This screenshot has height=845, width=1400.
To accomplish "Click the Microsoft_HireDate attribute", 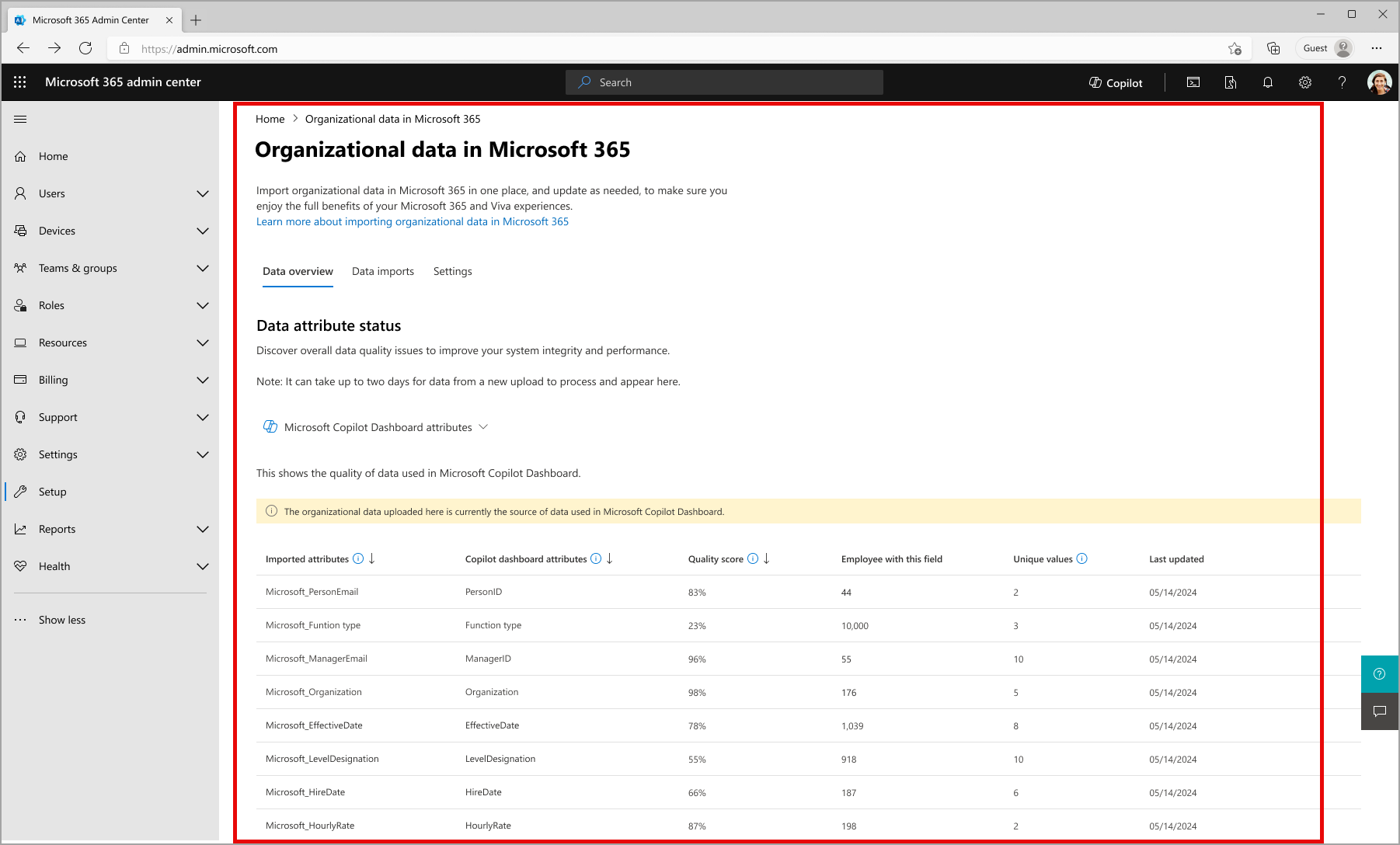I will coord(305,792).
